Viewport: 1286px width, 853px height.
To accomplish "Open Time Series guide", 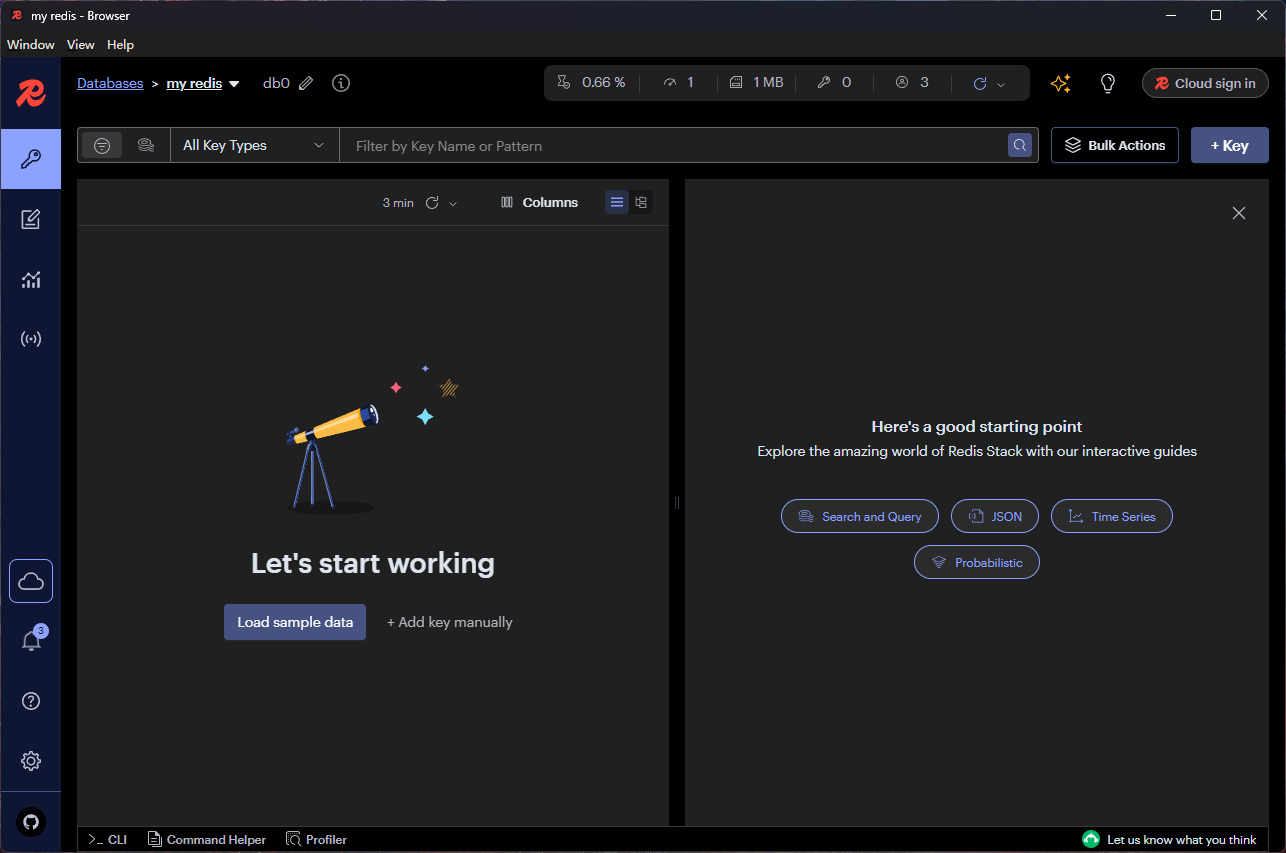I will [x=1112, y=516].
